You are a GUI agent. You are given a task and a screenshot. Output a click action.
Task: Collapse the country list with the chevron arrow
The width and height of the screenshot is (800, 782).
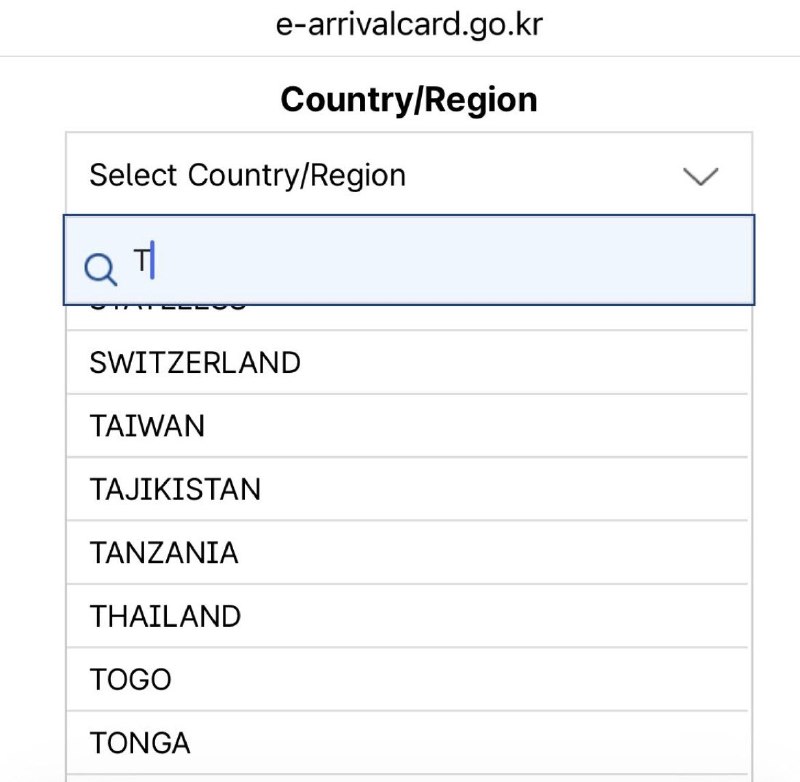pyautogui.click(x=700, y=176)
